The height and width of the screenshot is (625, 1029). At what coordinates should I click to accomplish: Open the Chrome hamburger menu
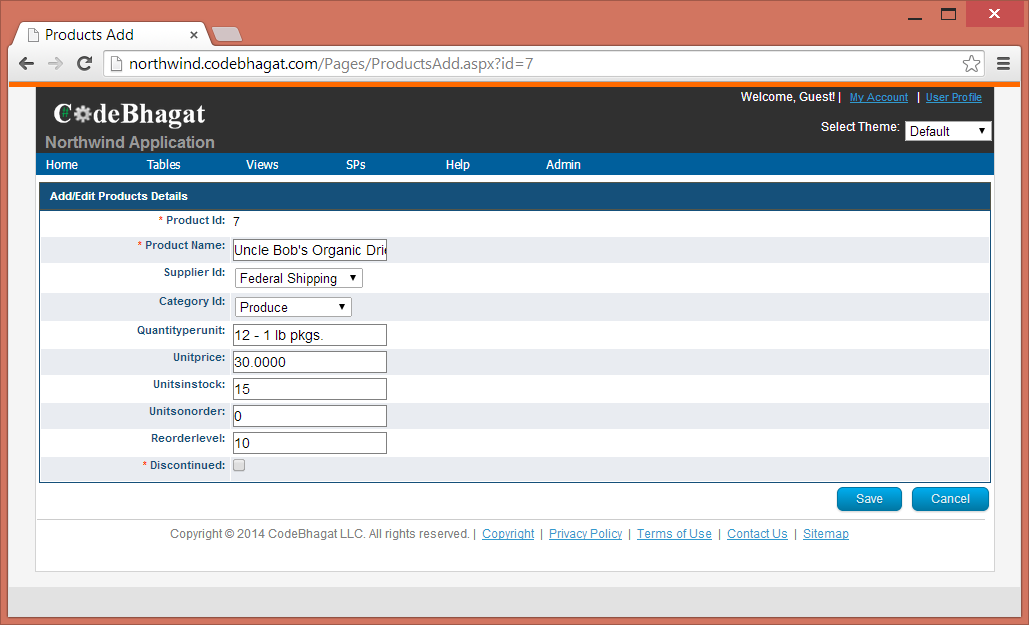click(1003, 64)
